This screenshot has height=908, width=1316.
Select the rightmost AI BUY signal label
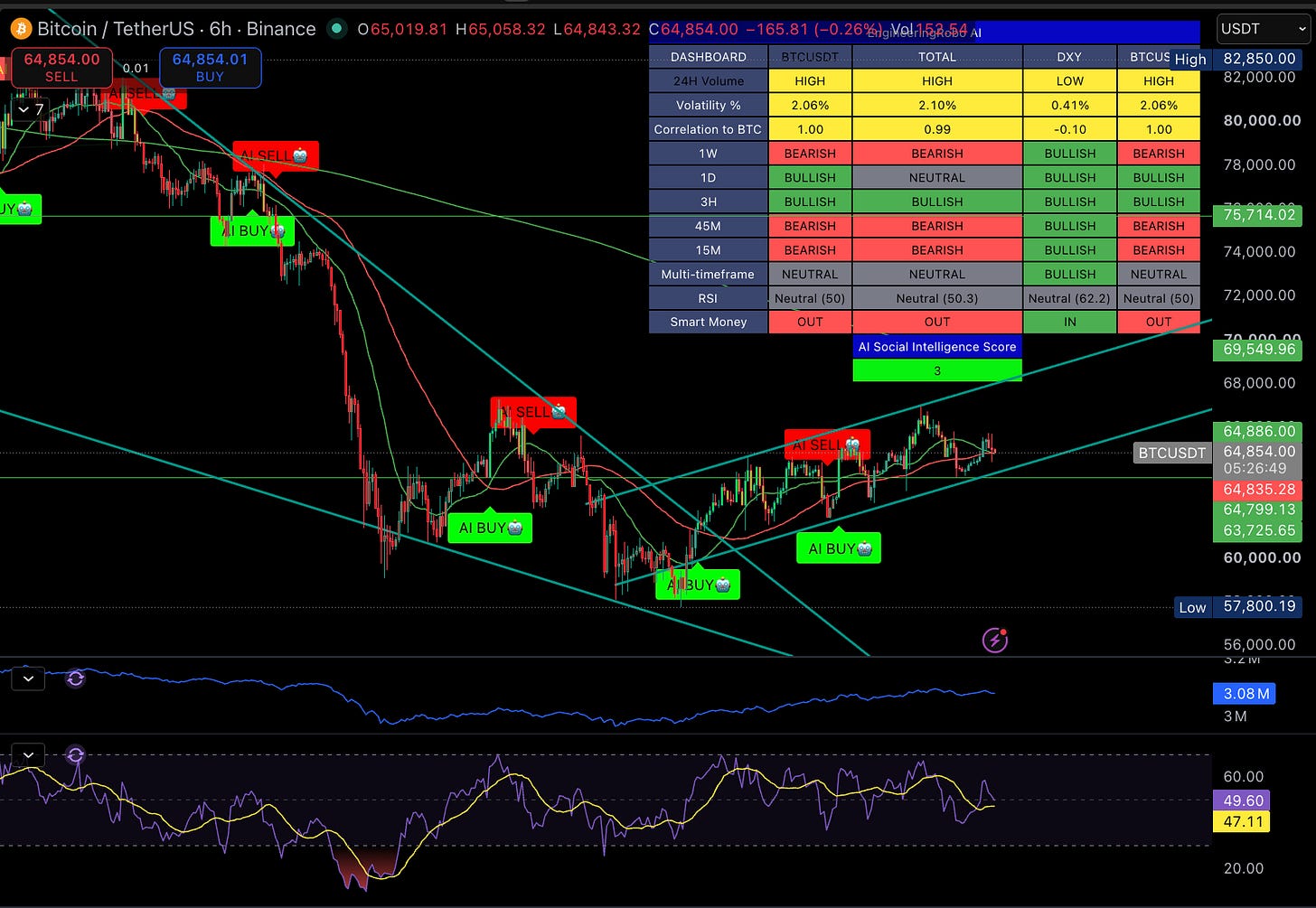click(839, 548)
